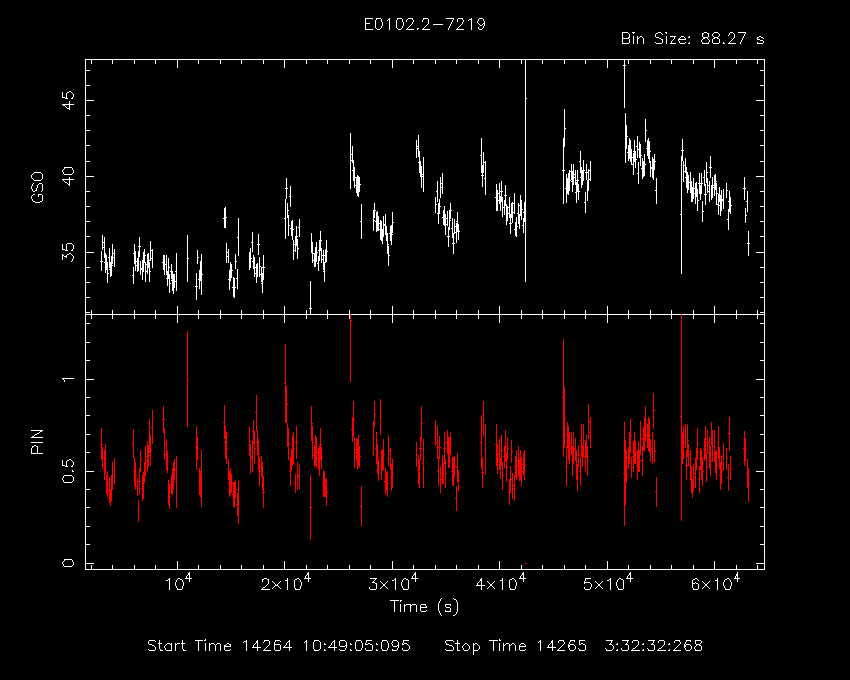The width and height of the screenshot is (850, 680).
Task: Click the 3×10^4 time tick label
Action: pyautogui.click(x=393, y=583)
